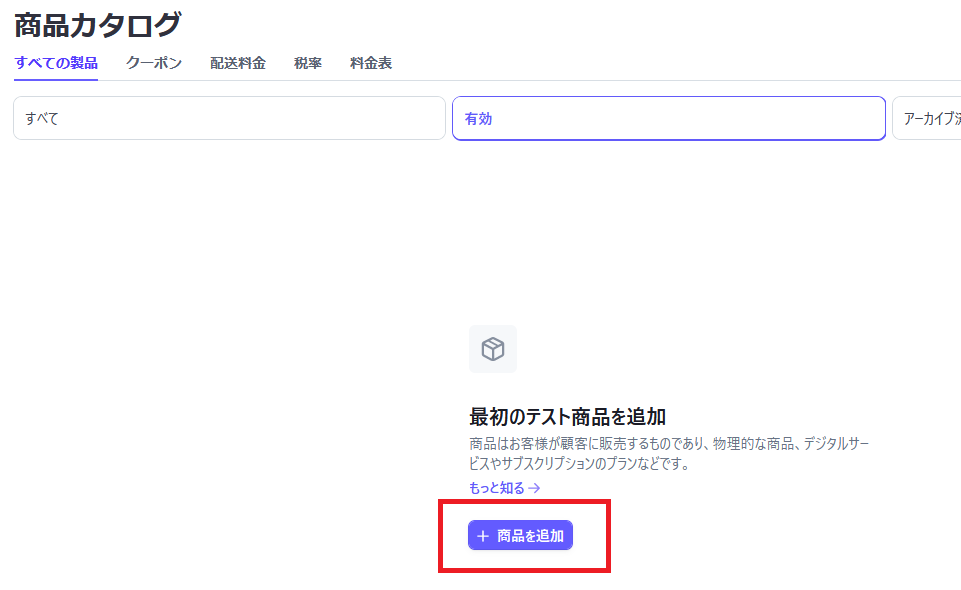Choose the 有効 status filter
Screen dimensions: 961x590
pos(668,118)
